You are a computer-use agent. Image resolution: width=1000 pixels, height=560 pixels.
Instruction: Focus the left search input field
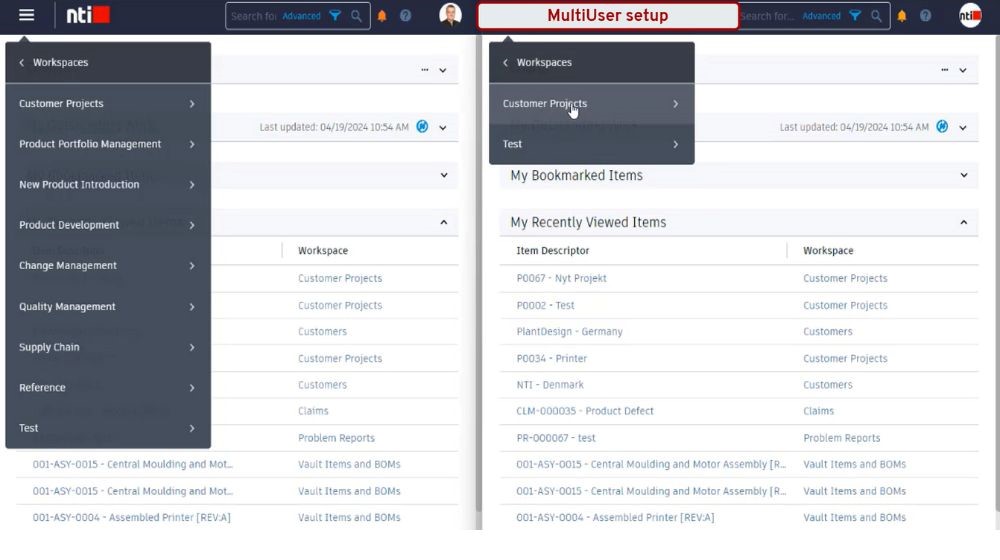click(253, 16)
